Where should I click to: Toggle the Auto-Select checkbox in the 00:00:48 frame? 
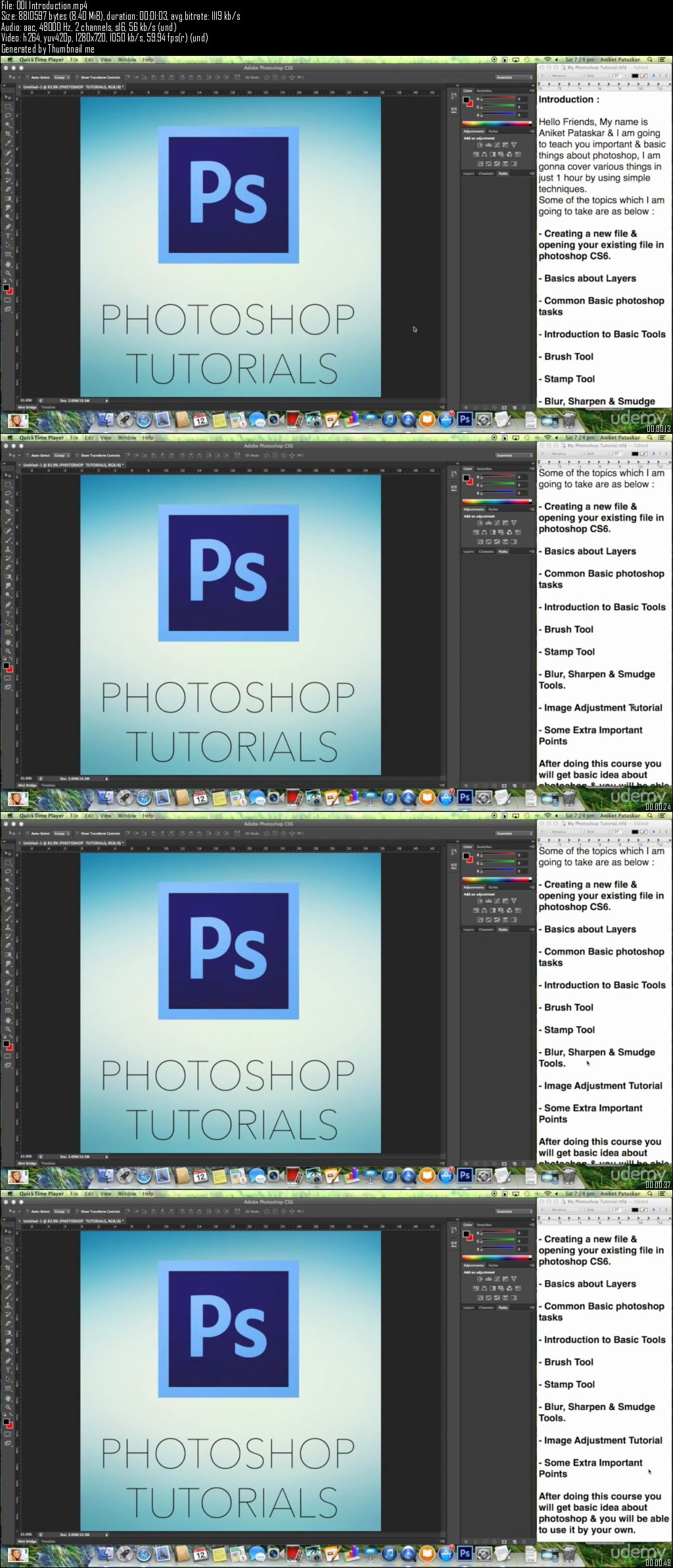pos(26,1212)
